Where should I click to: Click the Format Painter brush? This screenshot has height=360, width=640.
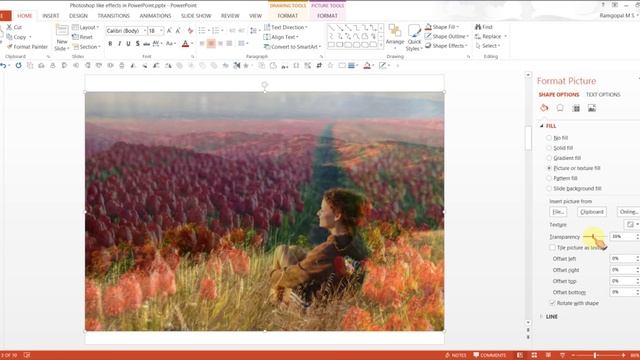point(27,47)
